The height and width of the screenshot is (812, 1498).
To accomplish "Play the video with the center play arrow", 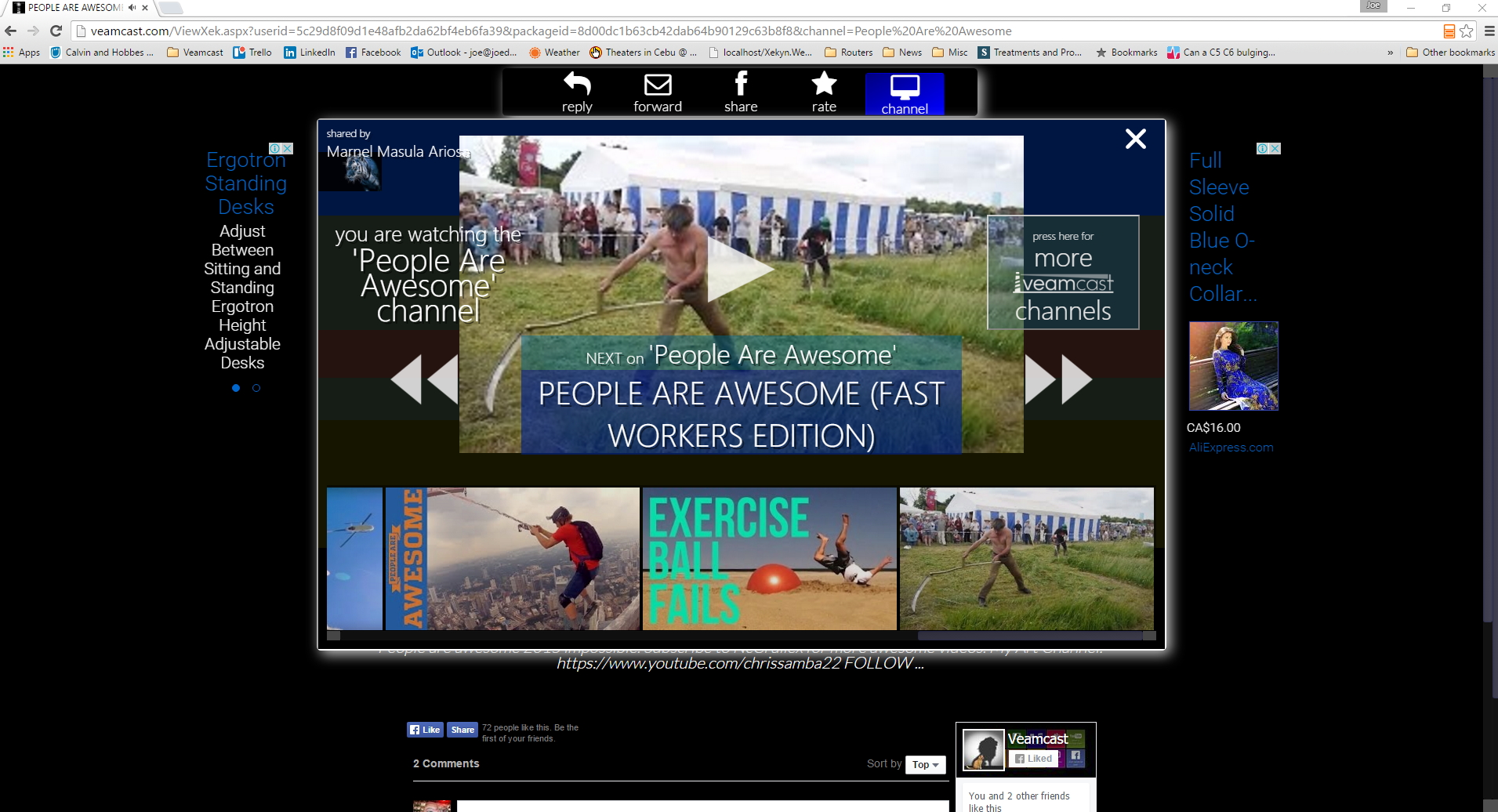I will tap(739, 269).
